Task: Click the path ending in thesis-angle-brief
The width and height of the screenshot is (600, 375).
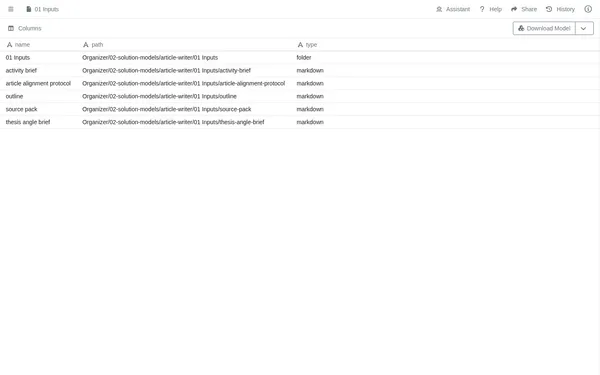Action: tap(173, 122)
